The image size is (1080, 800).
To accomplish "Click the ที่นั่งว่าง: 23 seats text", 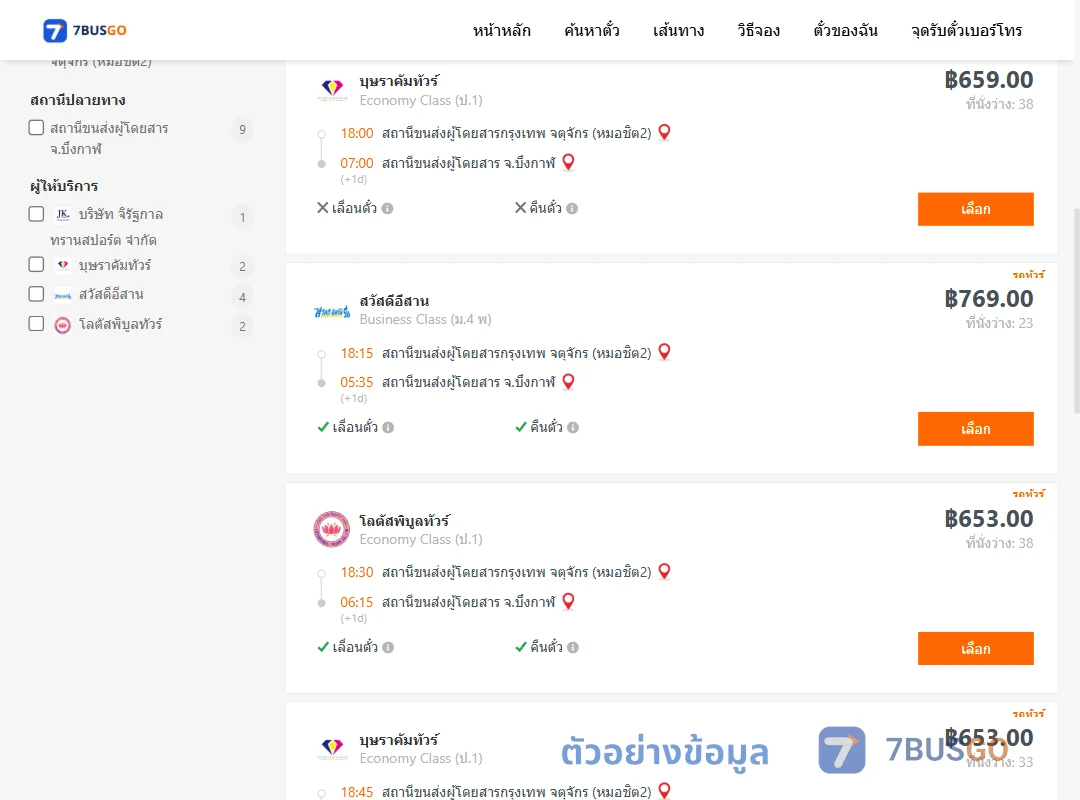I will 999,323.
